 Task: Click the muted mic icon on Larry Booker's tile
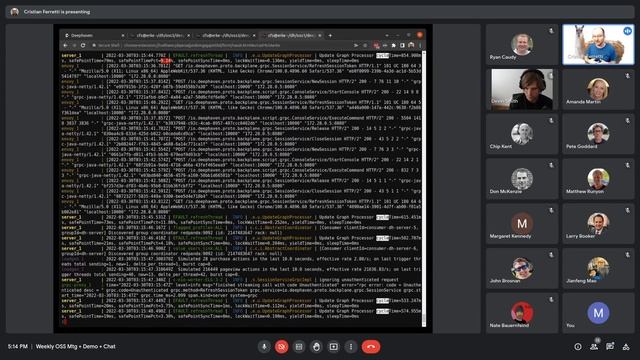click(627, 210)
